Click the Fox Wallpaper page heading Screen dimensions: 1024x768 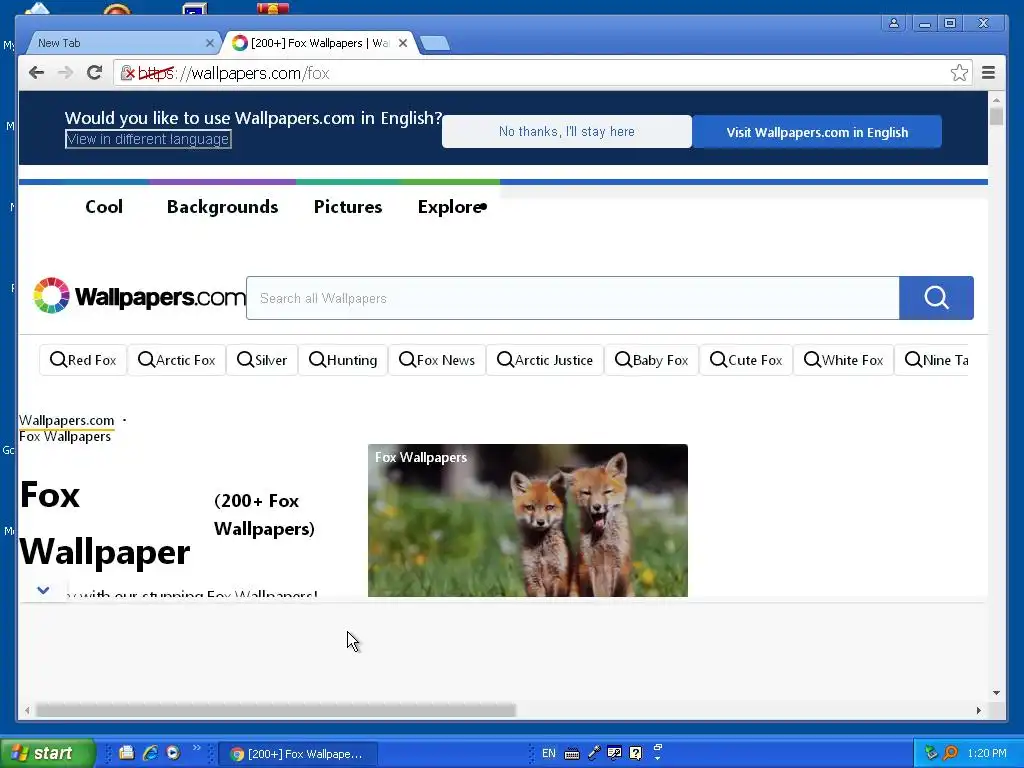(104, 523)
